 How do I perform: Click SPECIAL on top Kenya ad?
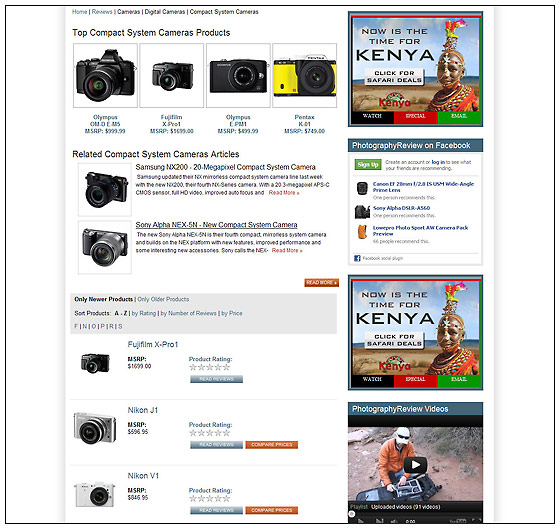click(415, 117)
